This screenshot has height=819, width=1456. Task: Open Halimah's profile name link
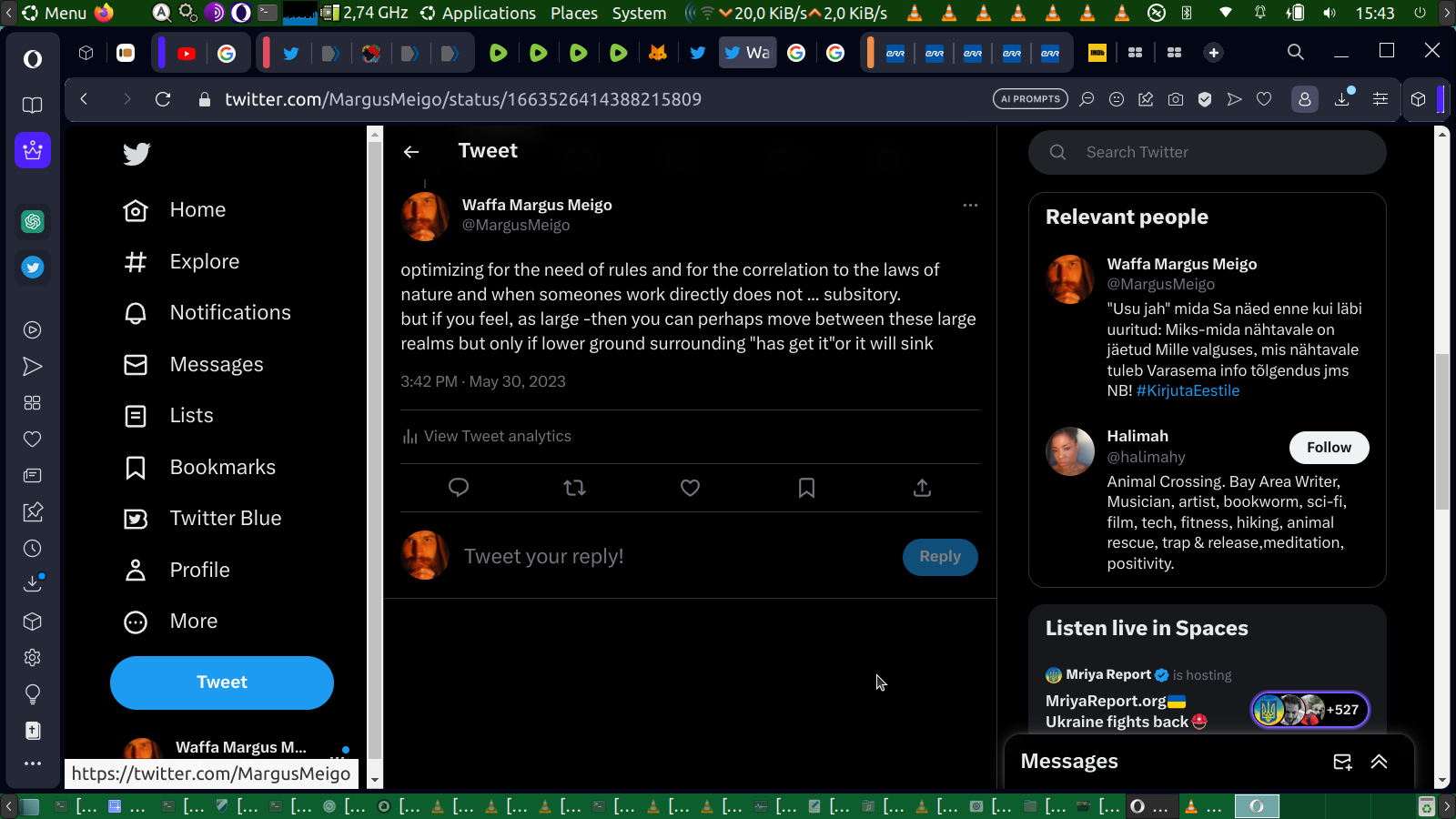(x=1137, y=437)
